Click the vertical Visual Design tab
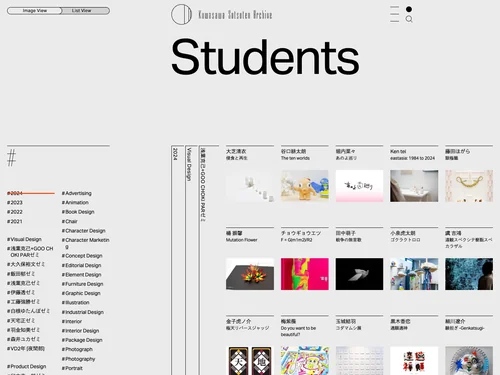 coord(189,164)
